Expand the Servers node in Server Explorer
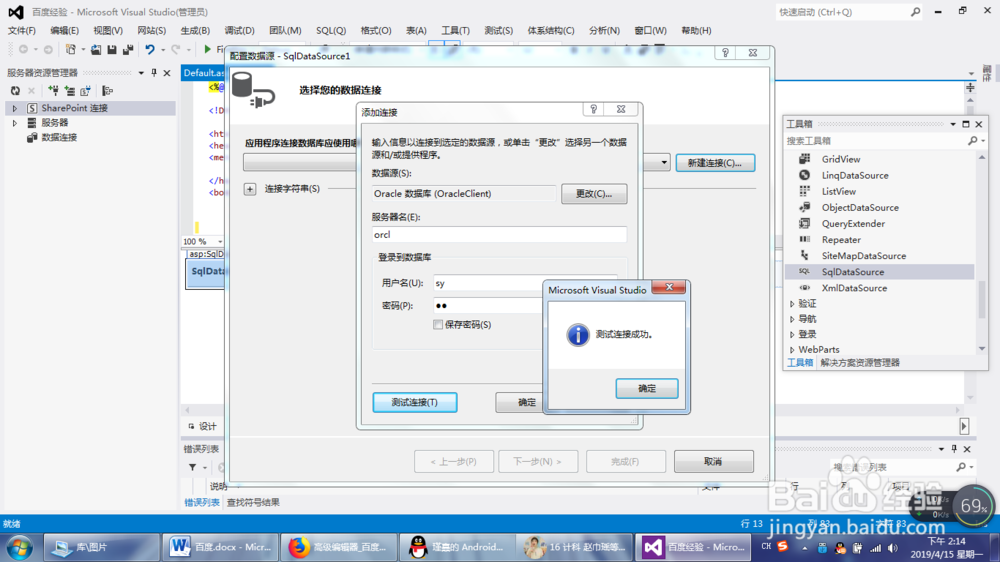 15,122
